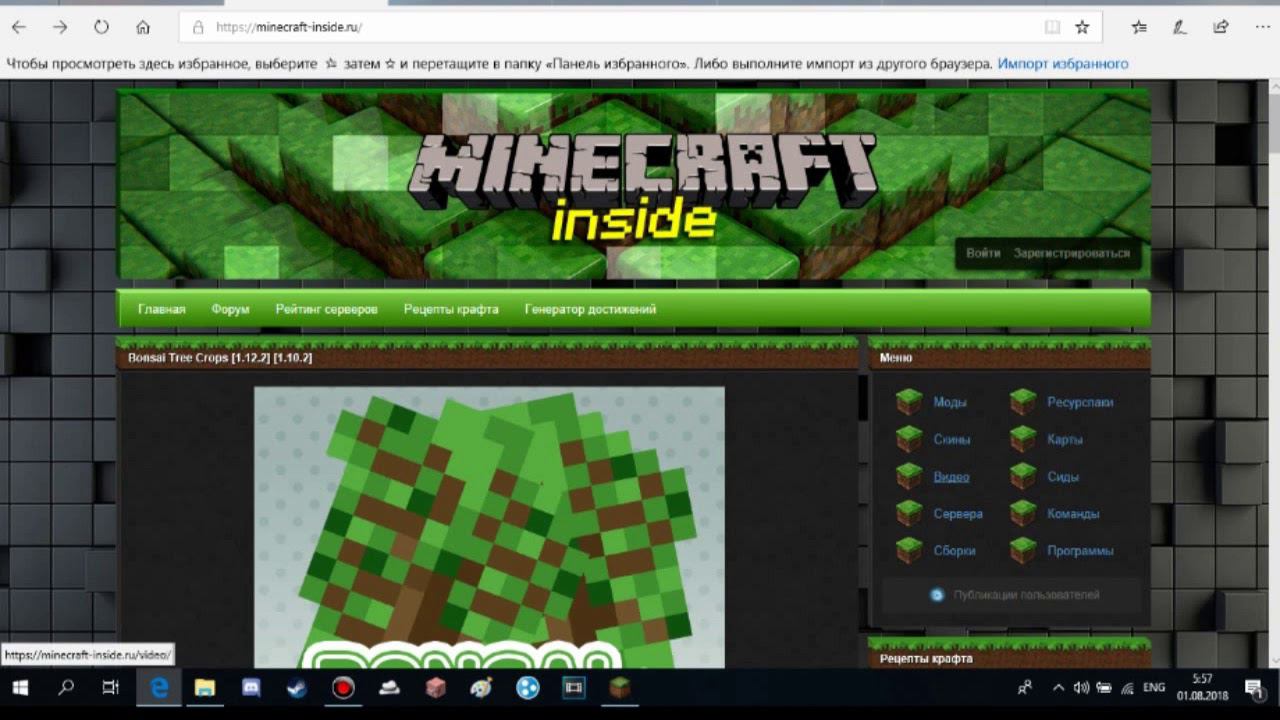Open the add notes pen icon
This screenshot has width=1280, height=720.
(1180, 27)
